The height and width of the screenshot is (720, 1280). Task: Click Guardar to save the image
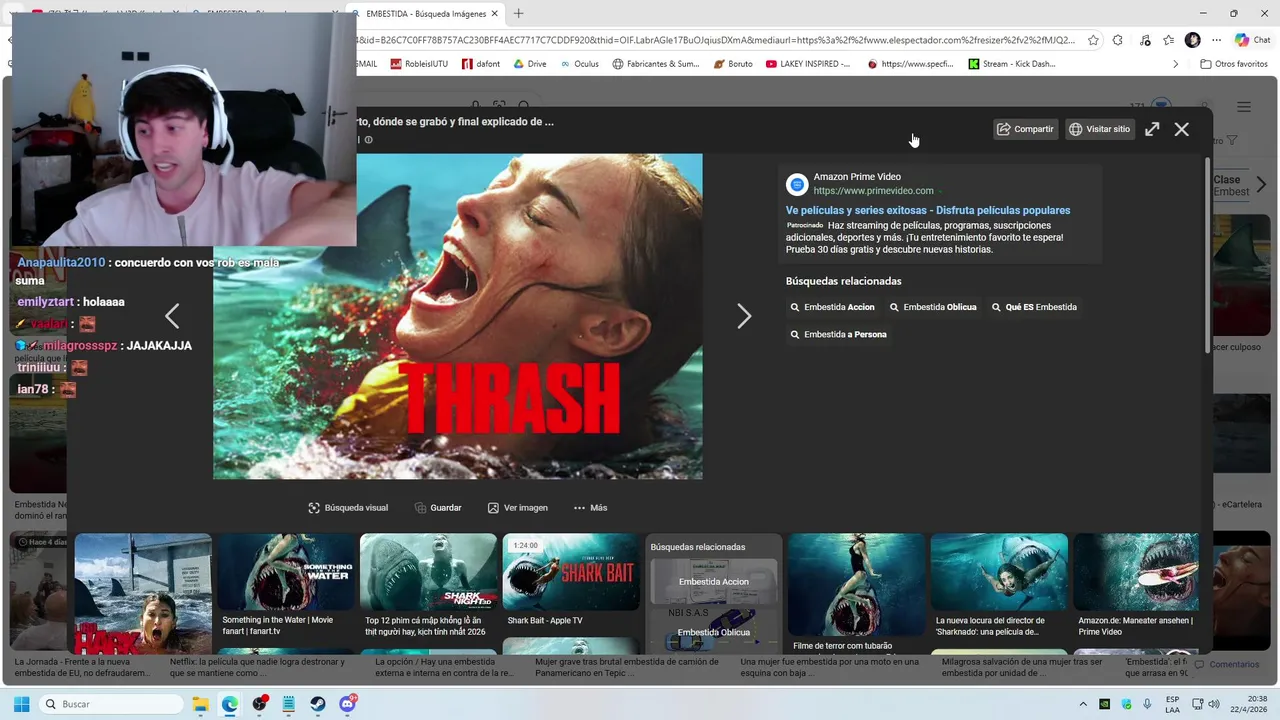coord(438,508)
